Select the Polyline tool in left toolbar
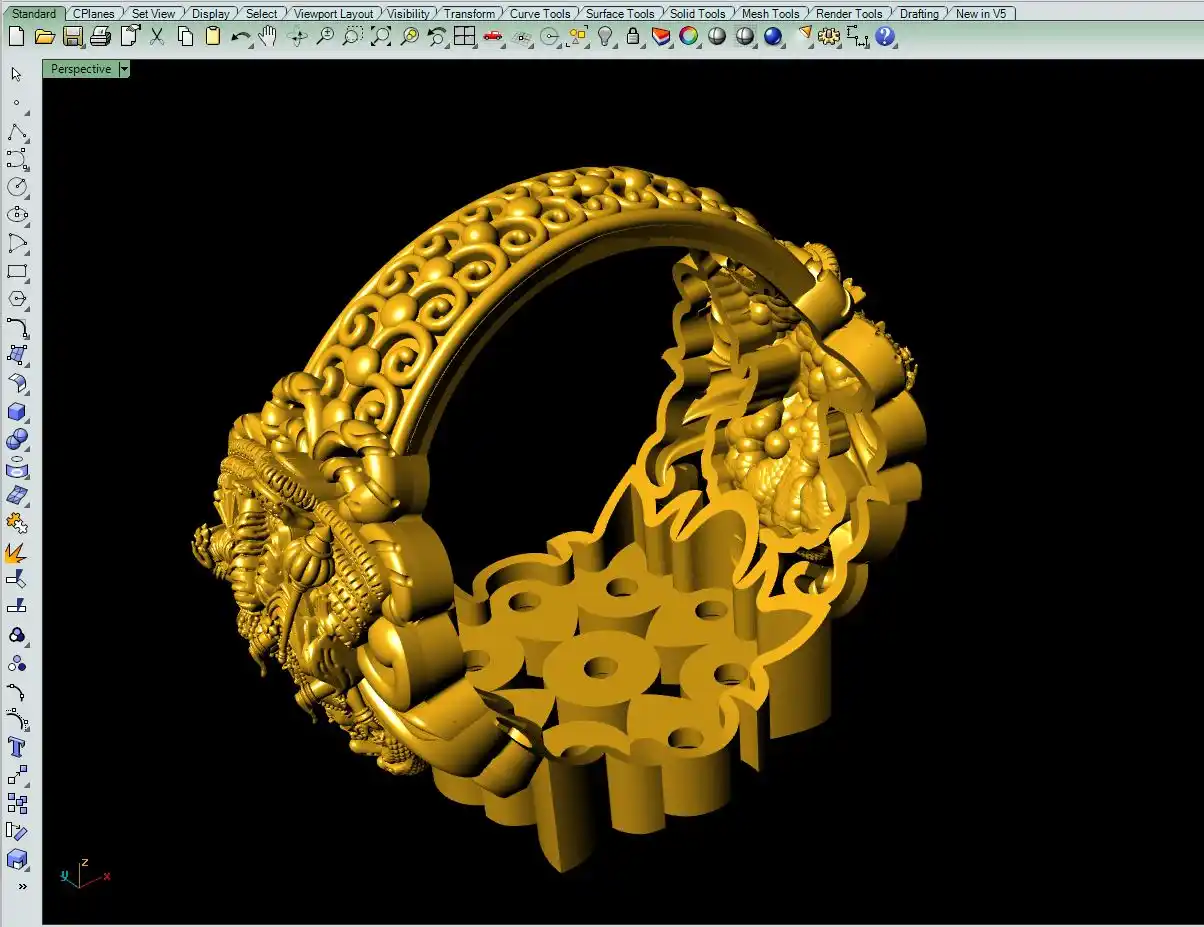The image size is (1204, 927). [17, 133]
